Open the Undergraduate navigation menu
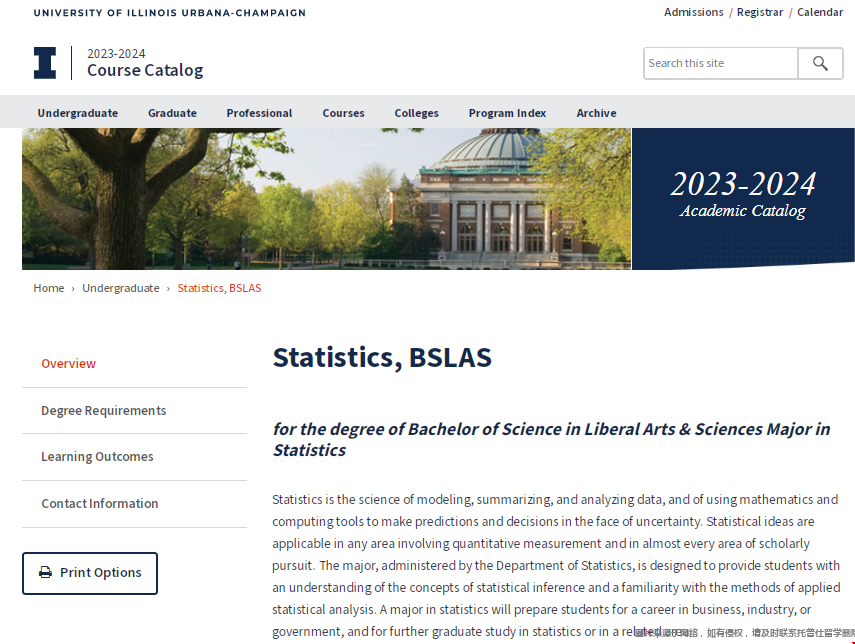The height and width of the screenshot is (644, 855). coord(77,113)
